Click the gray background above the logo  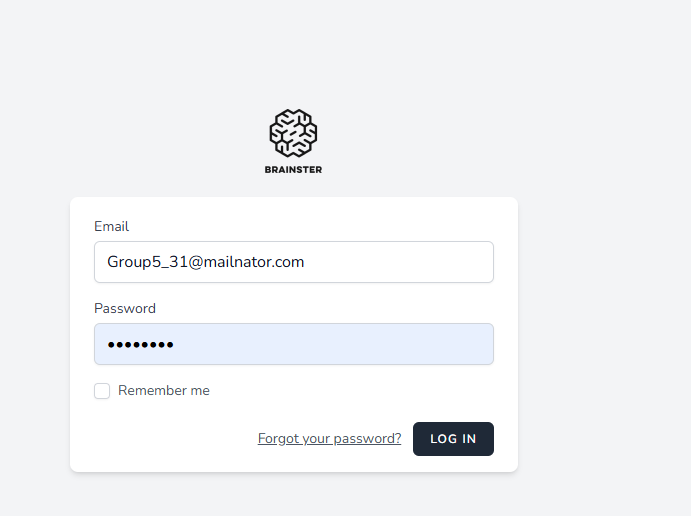[x=293, y=50]
